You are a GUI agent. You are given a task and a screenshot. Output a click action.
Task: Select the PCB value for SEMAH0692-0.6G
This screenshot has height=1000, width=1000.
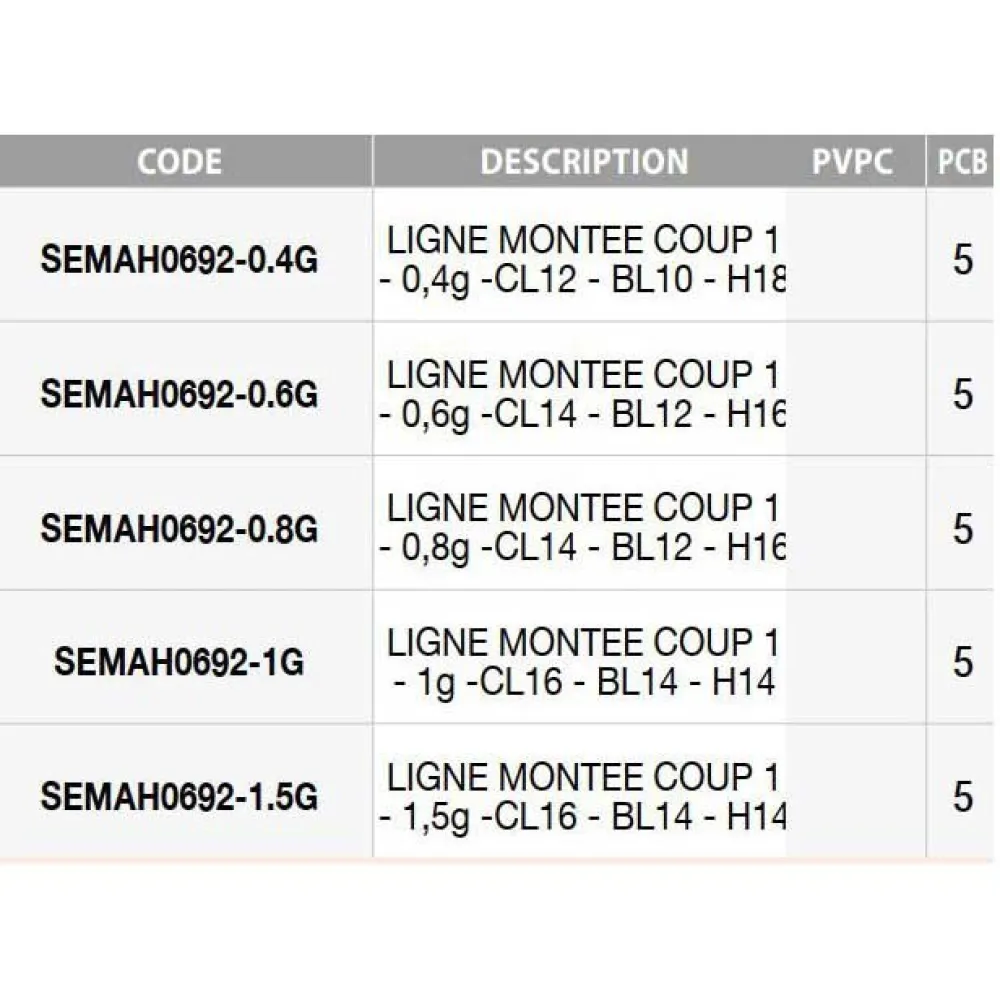962,394
